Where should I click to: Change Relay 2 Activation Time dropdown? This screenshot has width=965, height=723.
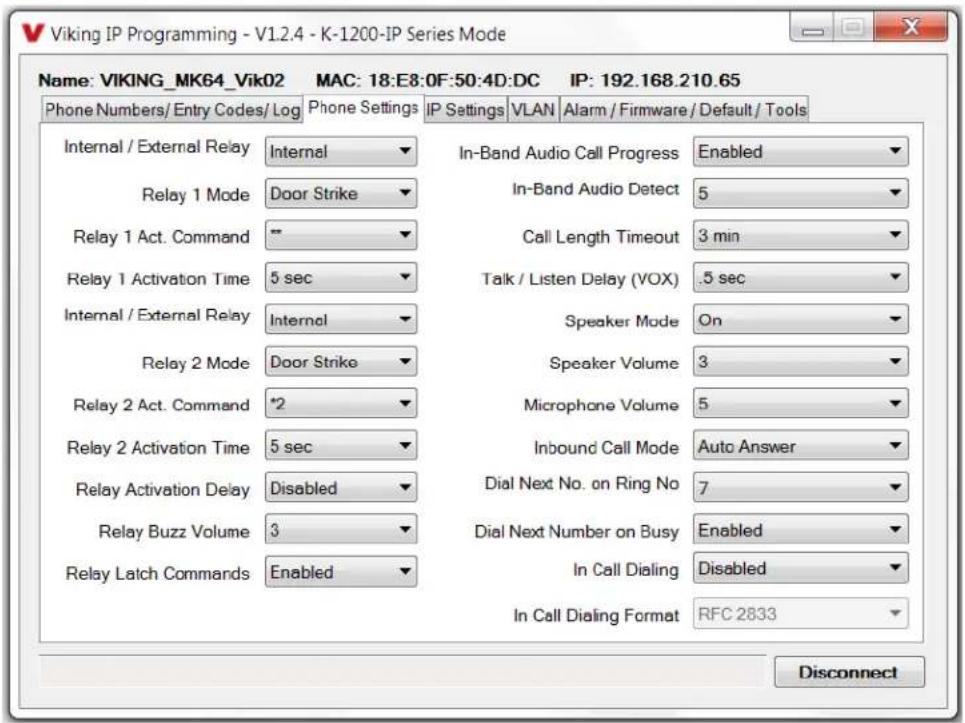tap(341, 446)
